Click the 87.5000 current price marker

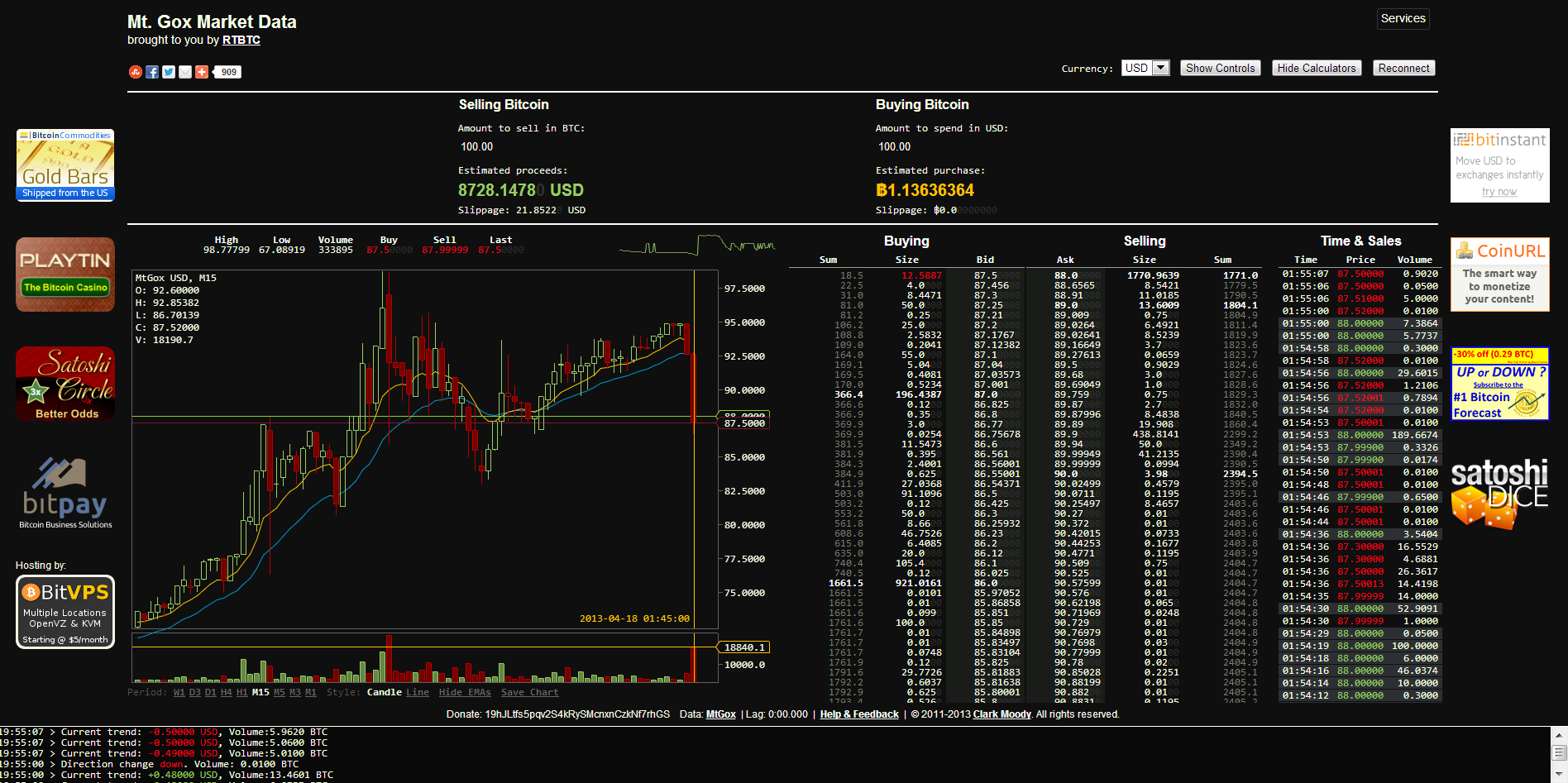pyautogui.click(x=746, y=423)
